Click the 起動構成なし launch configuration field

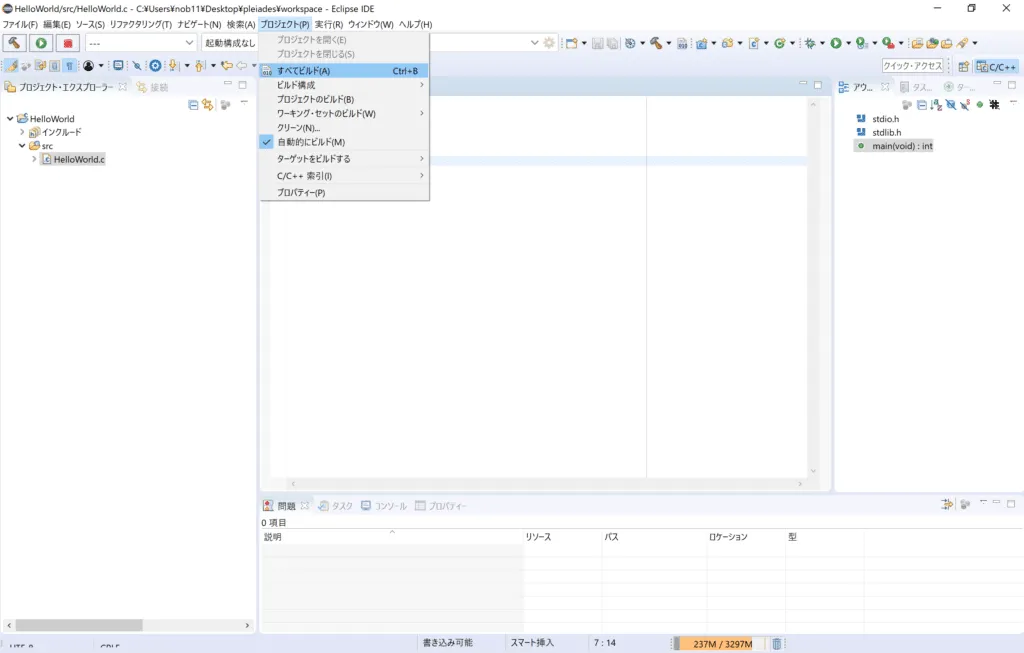tap(230, 43)
